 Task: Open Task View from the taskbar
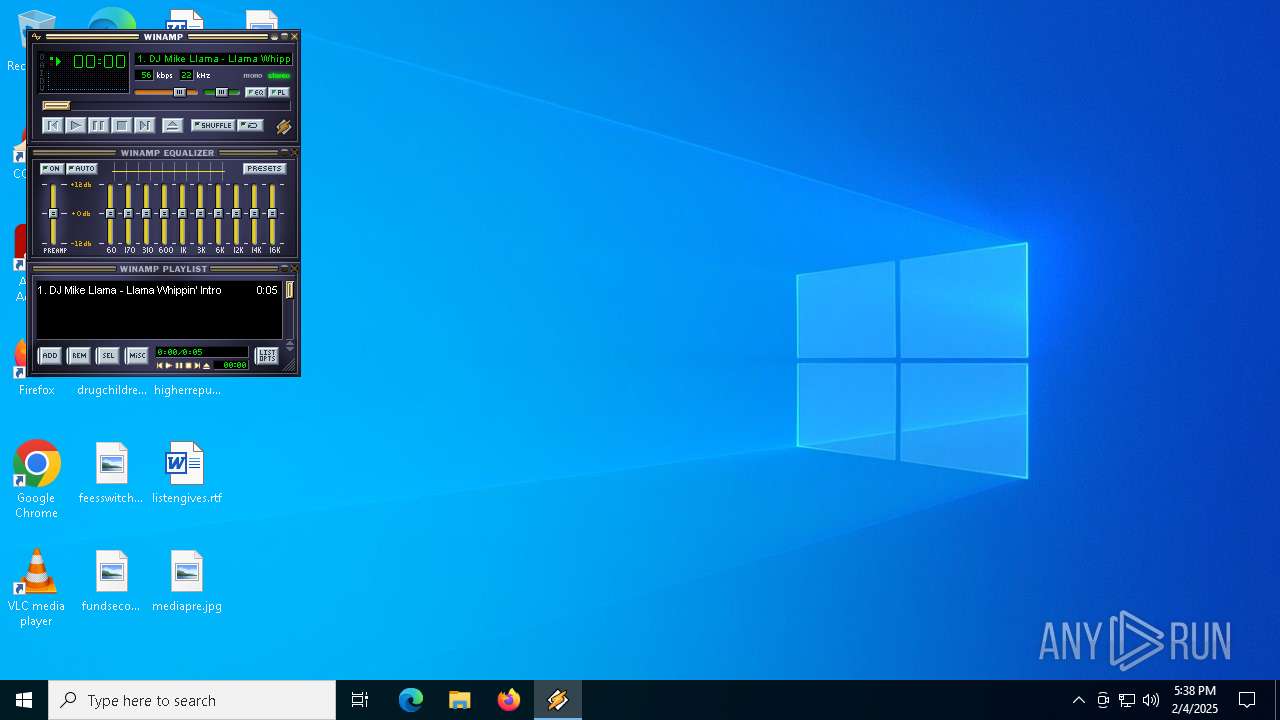pyautogui.click(x=360, y=700)
